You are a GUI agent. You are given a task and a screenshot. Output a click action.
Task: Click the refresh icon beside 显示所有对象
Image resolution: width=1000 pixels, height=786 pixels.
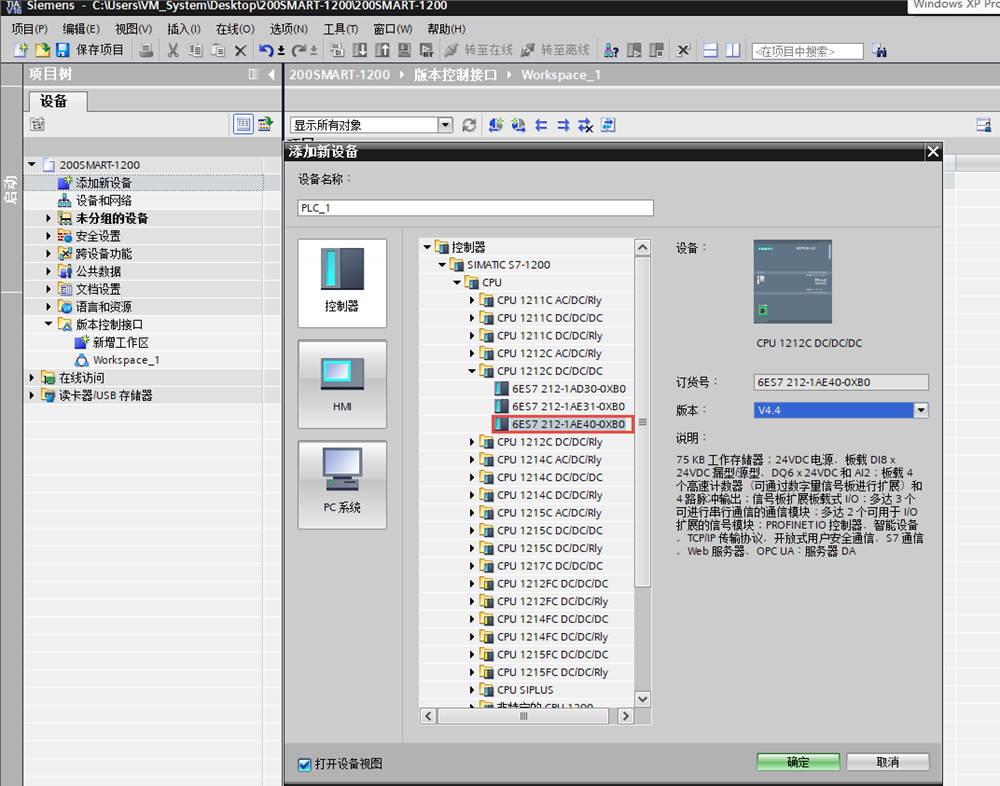(x=469, y=125)
